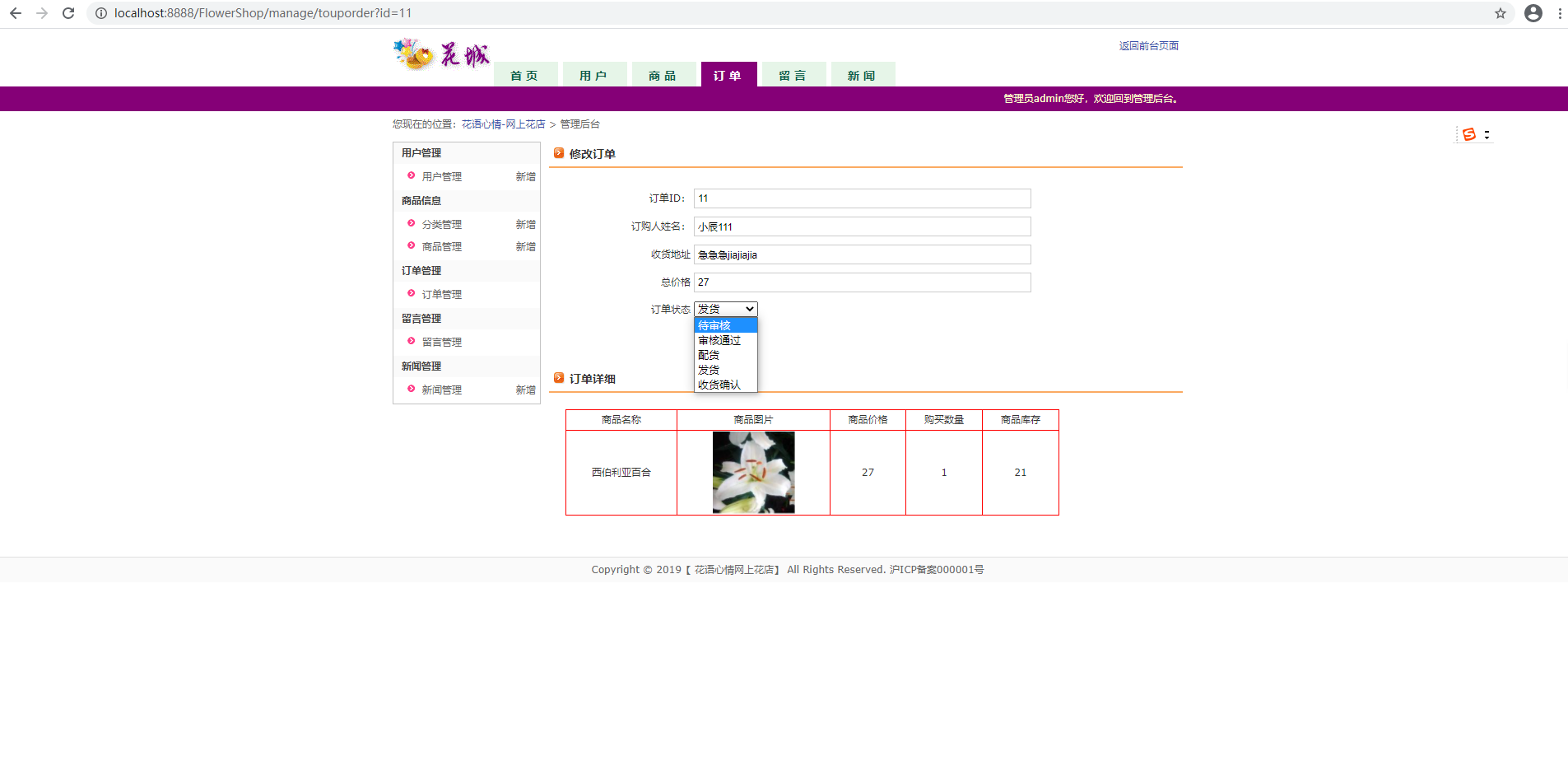Image resolution: width=1568 pixels, height=784 pixels.
Task: Select 发货 from the status options
Action: point(708,369)
